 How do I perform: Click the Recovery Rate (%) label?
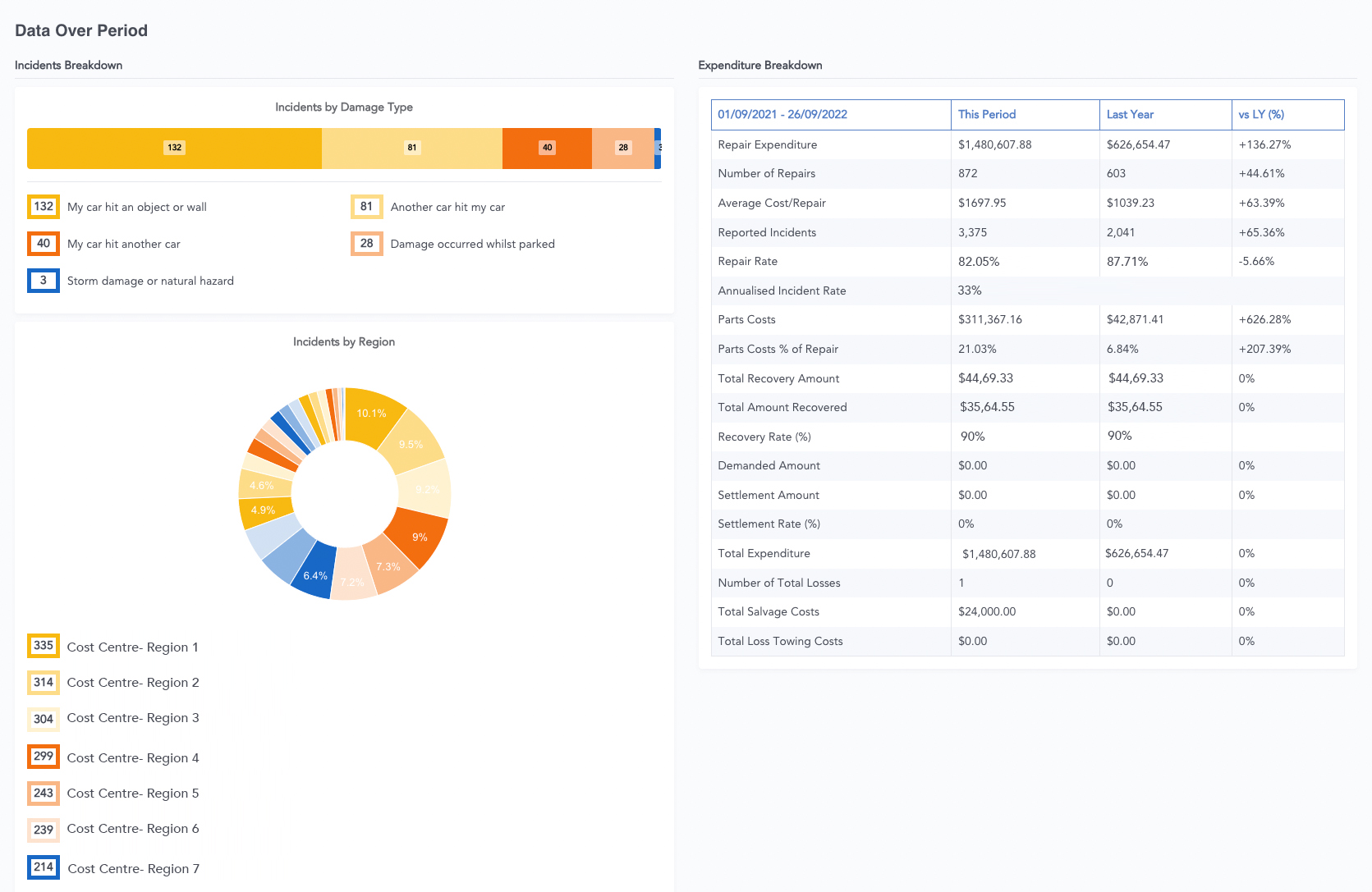pyautogui.click(x=764, y=437)
